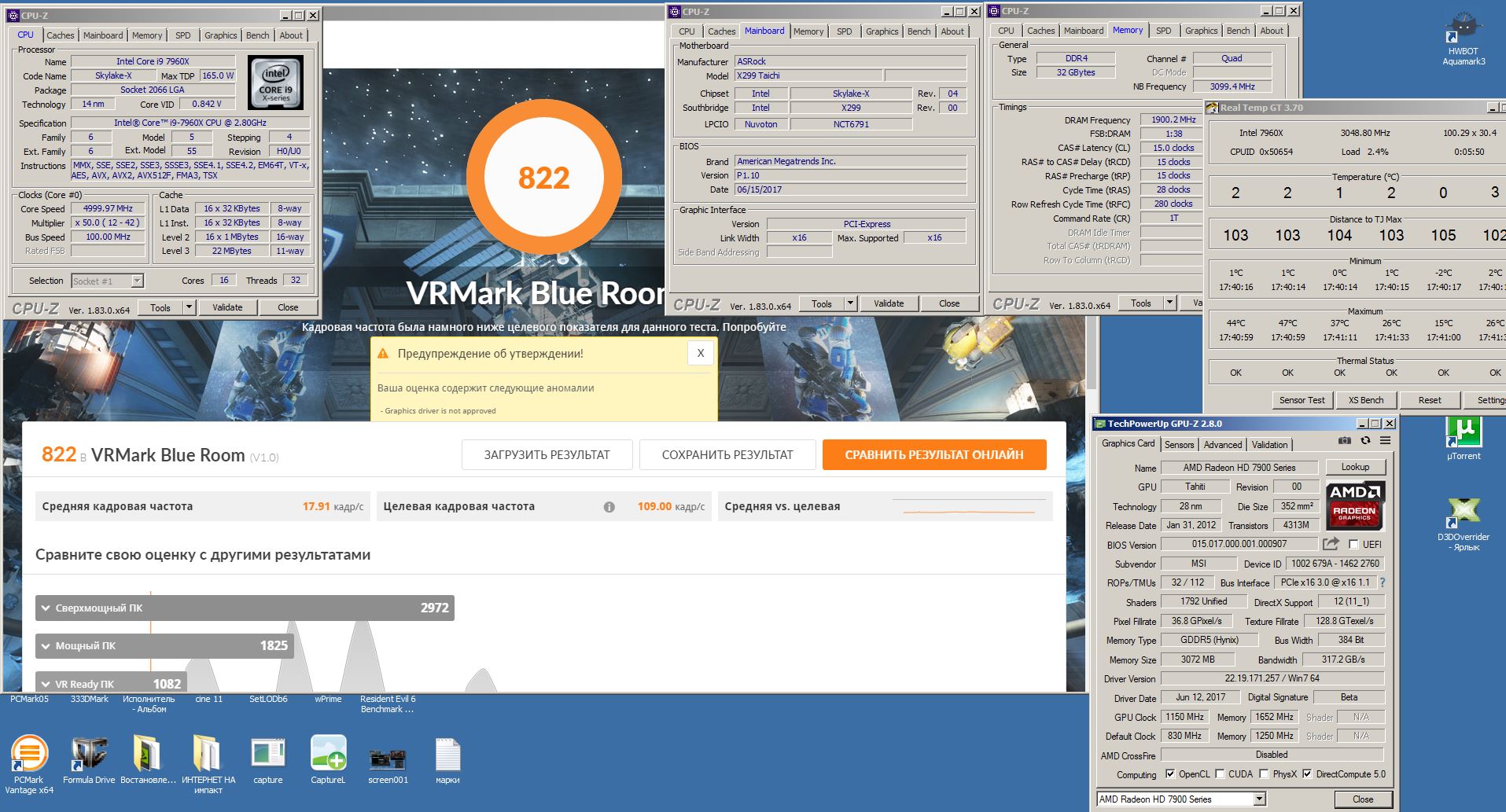Click Close button in GPU-Z window

[x=1363, y=799]
